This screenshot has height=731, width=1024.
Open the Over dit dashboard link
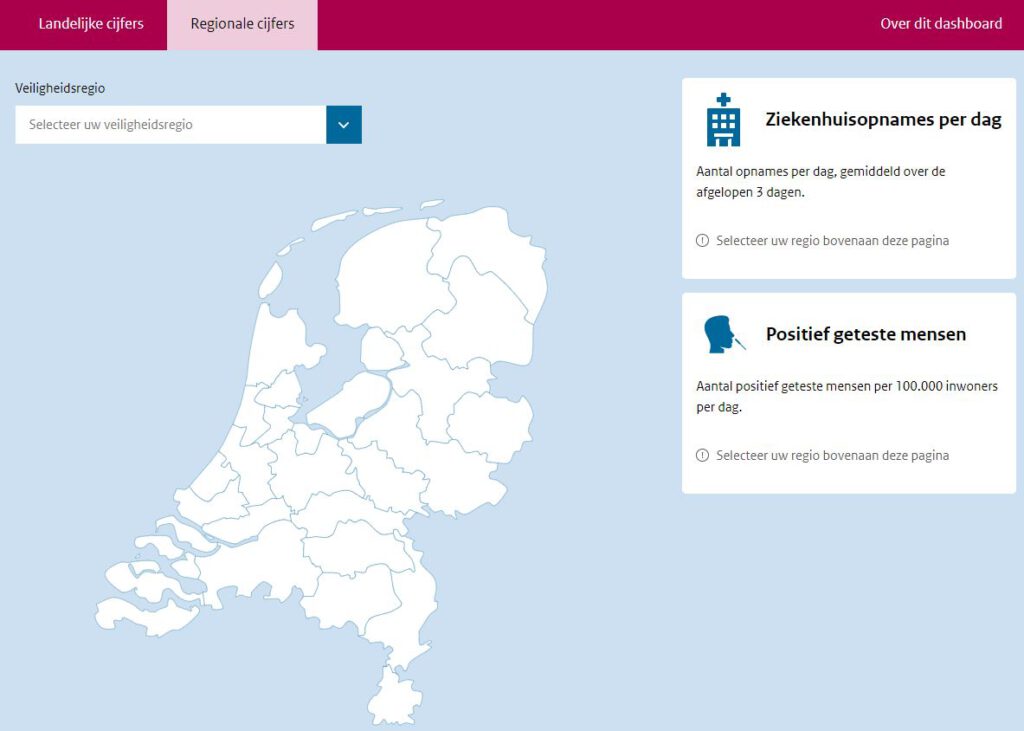pos(940,24)
